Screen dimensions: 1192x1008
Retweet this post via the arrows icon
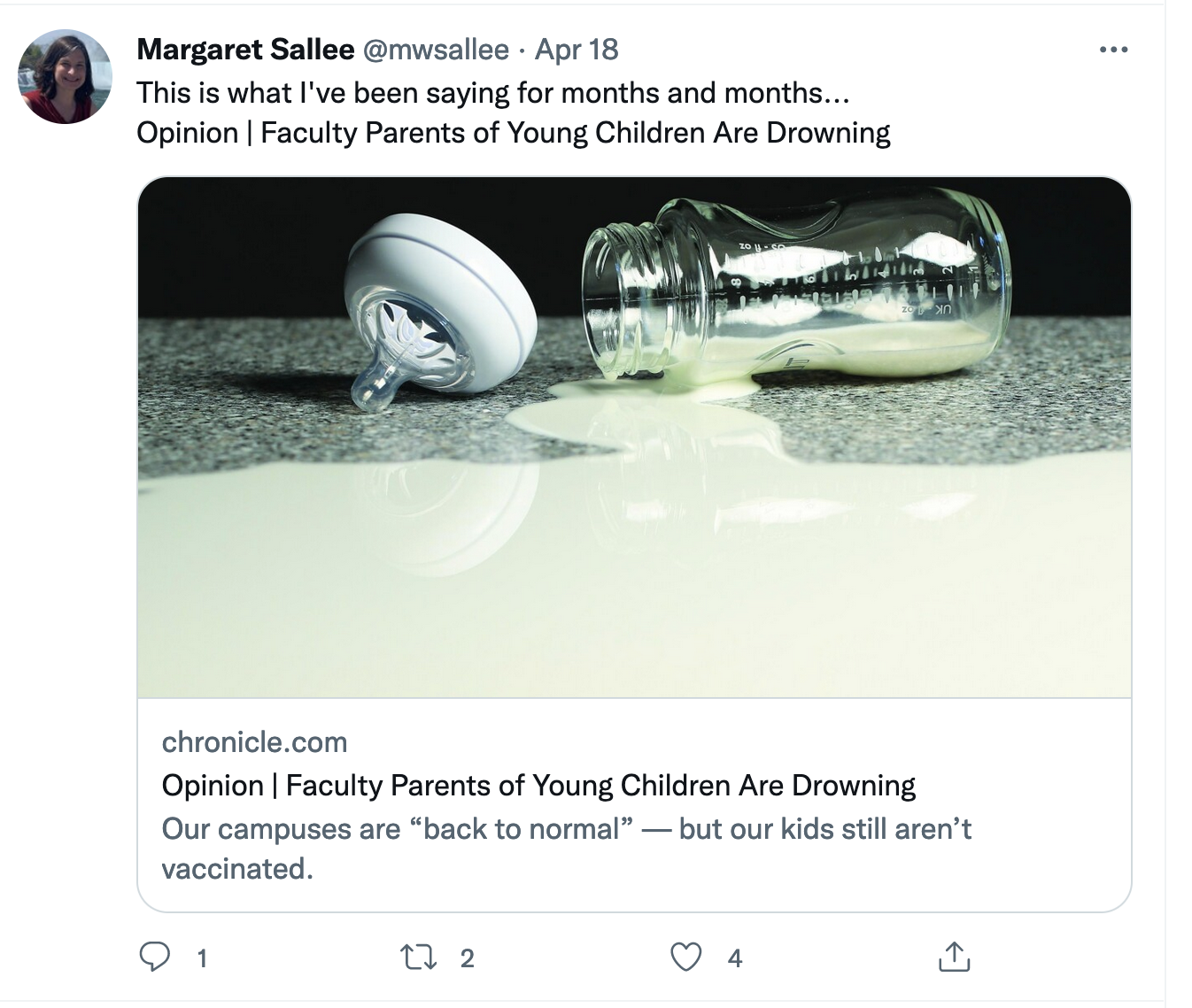click(418, 958)
